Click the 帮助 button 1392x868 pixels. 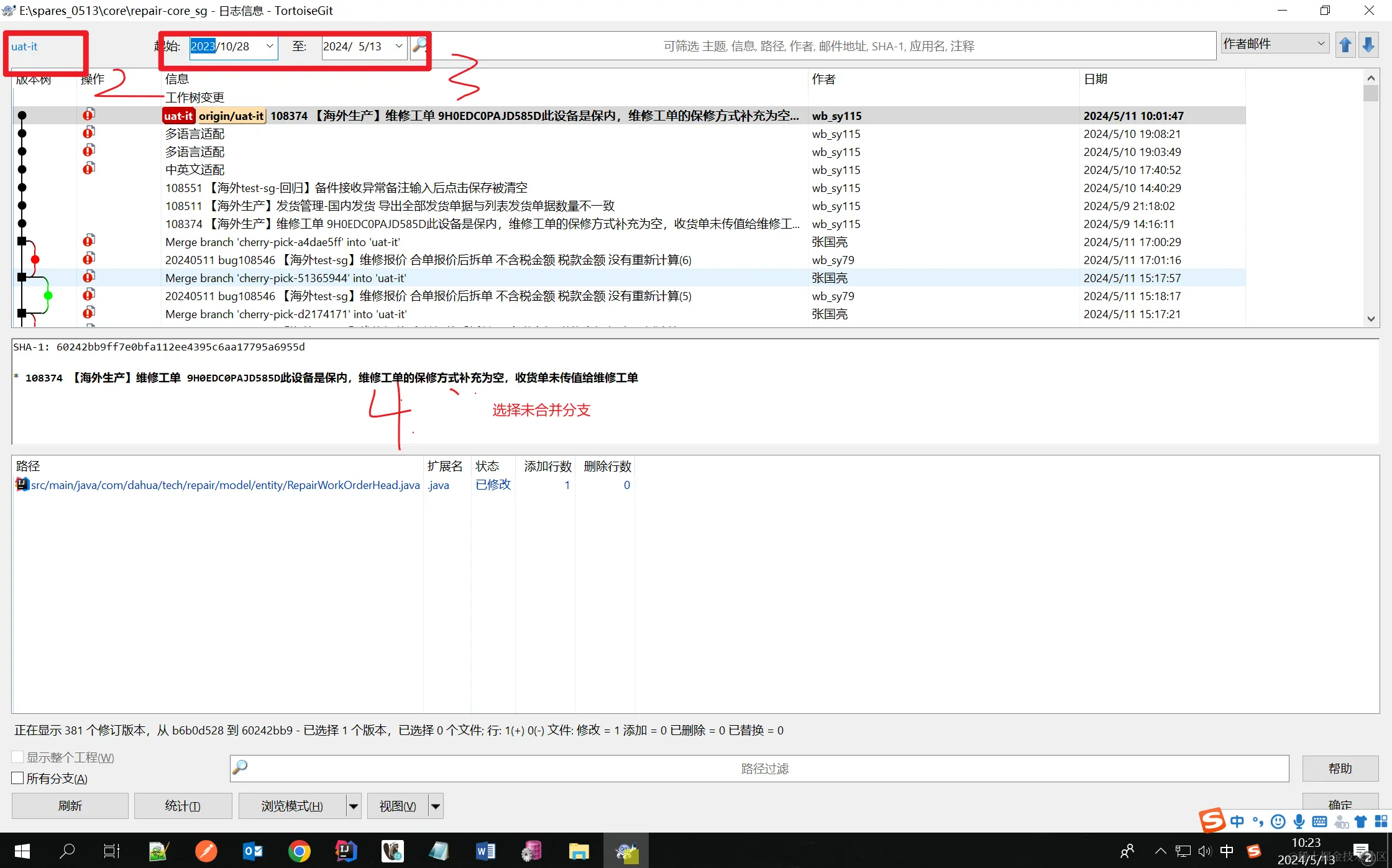(1340, 769)
